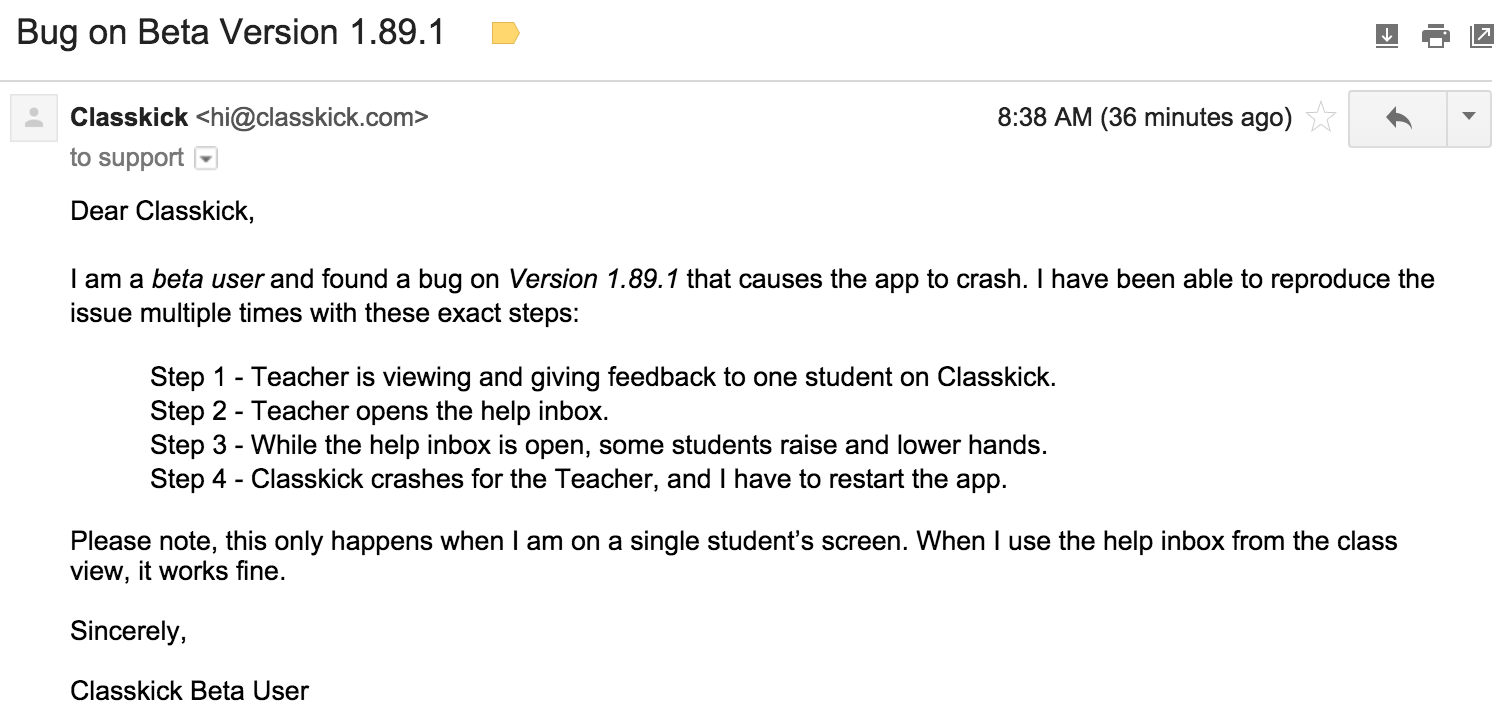The image size is (1510, 726).
Task: Reply using the arrow button
Action: [1398, 118]
